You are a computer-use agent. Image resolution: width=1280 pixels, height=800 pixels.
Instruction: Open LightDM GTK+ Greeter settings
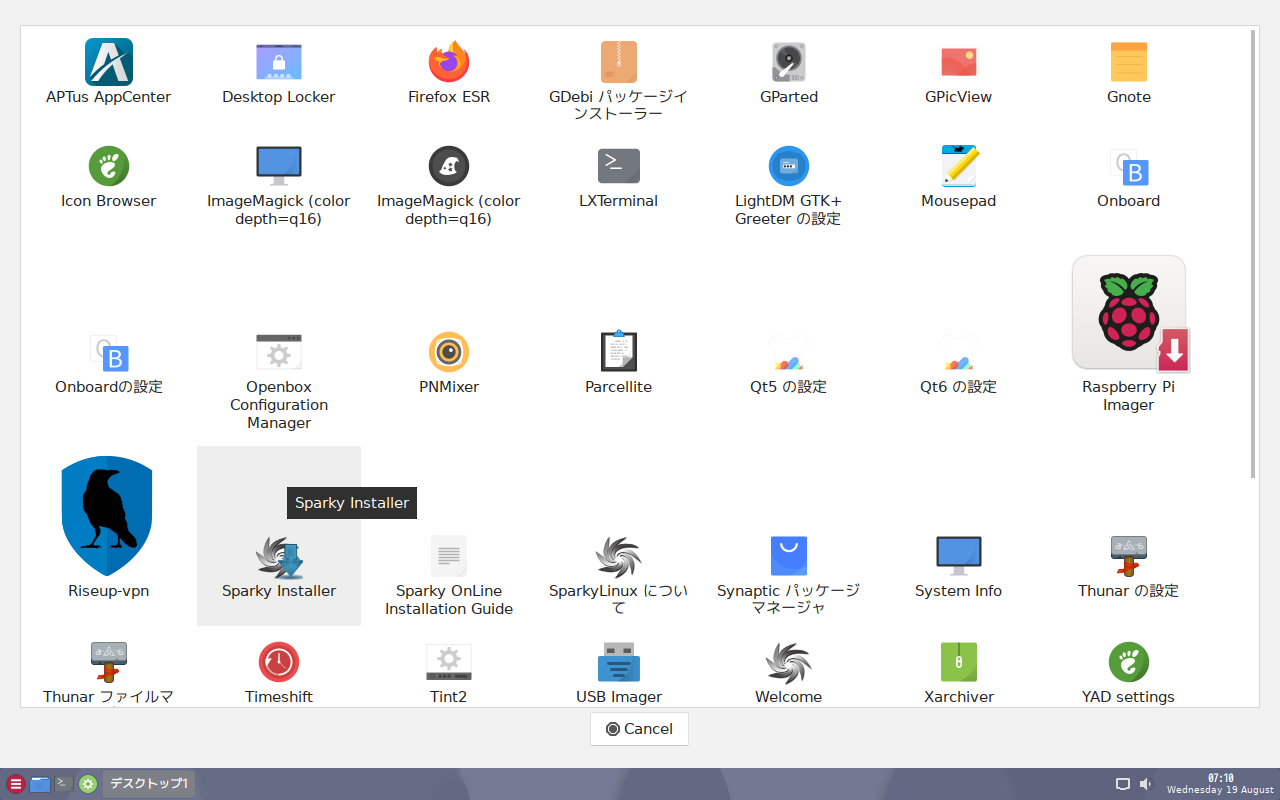pos(789,185)
